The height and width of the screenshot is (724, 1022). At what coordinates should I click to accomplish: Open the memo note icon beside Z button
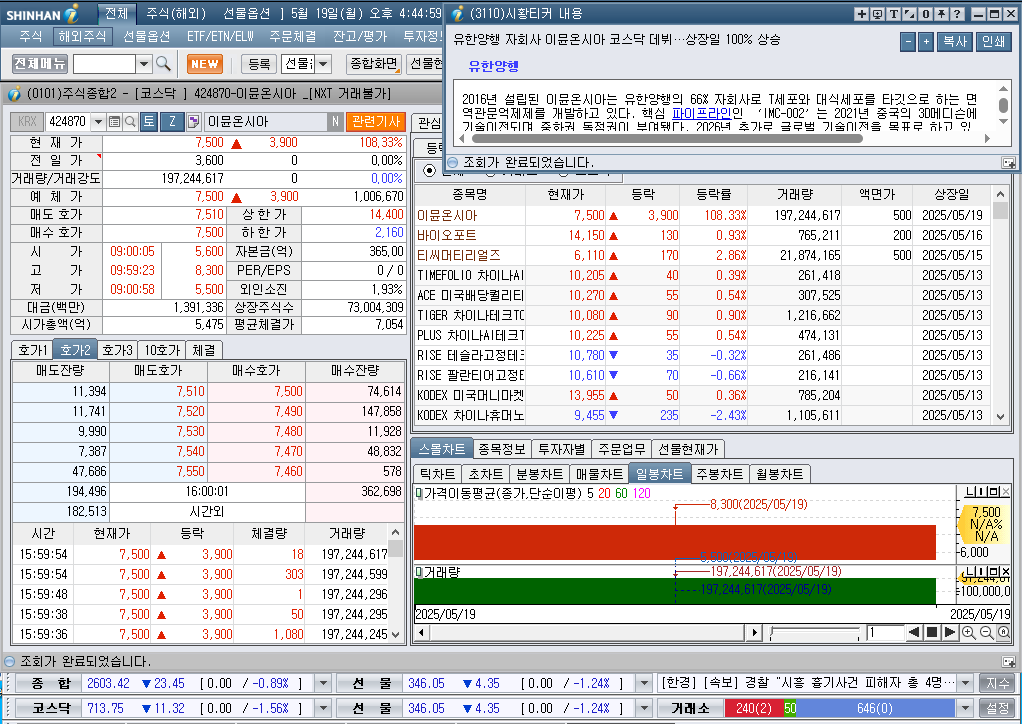tap(193, 121)
